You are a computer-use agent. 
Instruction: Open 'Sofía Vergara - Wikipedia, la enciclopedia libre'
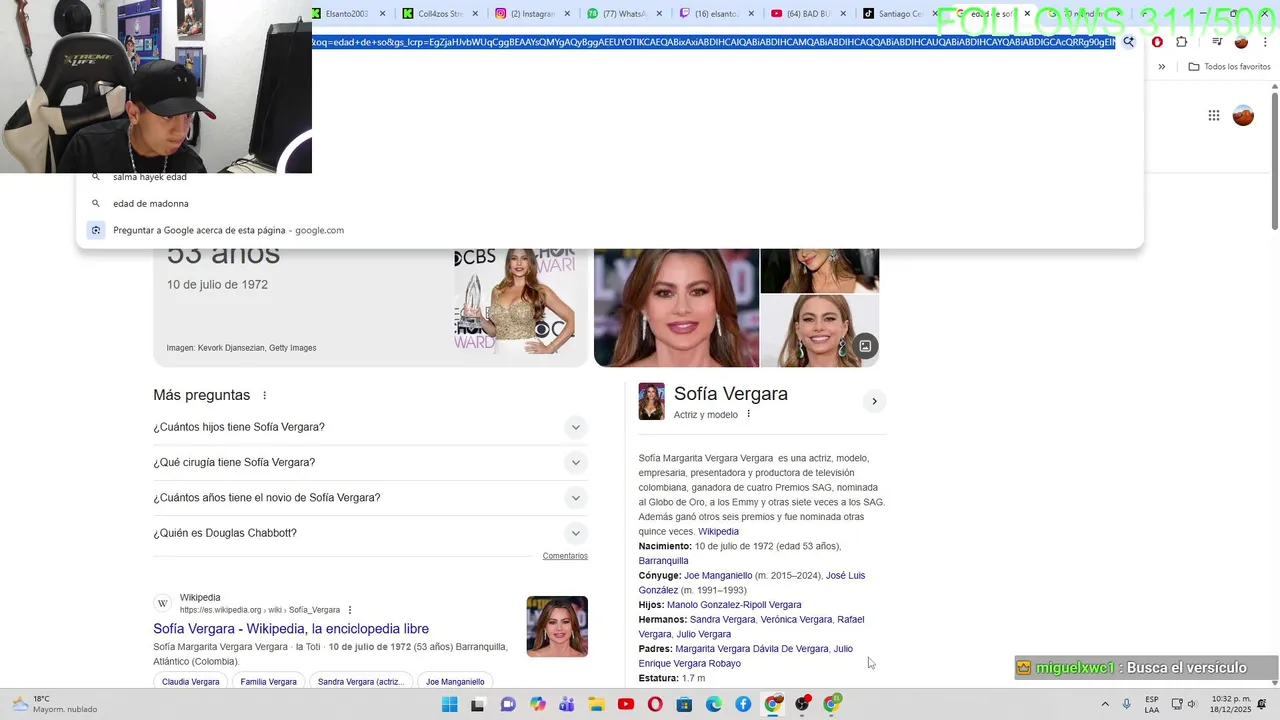click(291, 629)
